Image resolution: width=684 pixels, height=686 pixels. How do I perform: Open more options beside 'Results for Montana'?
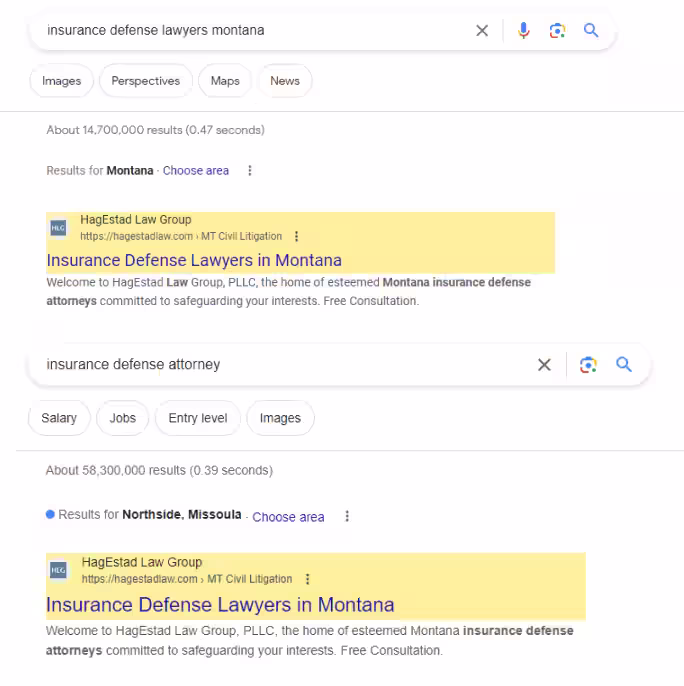250,171
